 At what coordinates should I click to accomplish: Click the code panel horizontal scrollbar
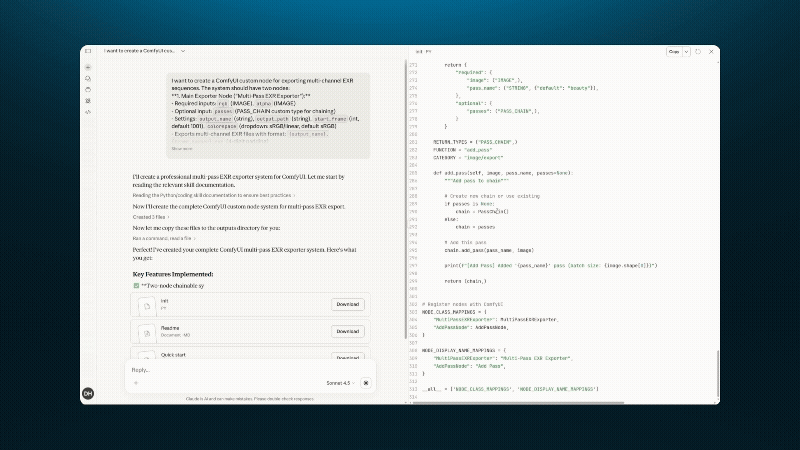[518, 403]
